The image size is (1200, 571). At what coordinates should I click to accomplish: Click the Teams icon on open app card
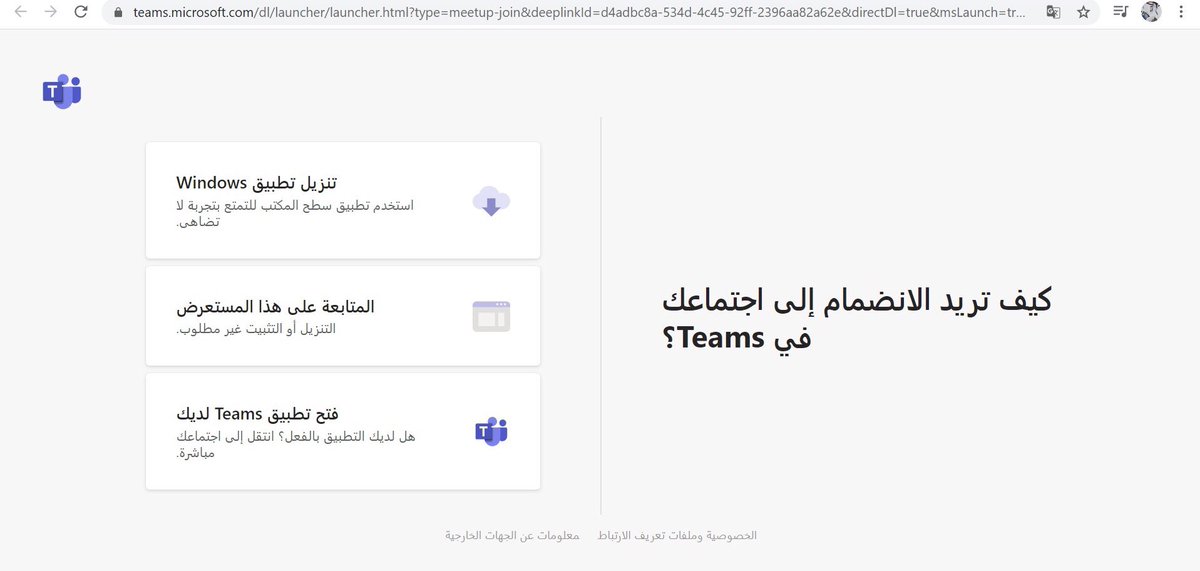[491, 431]
